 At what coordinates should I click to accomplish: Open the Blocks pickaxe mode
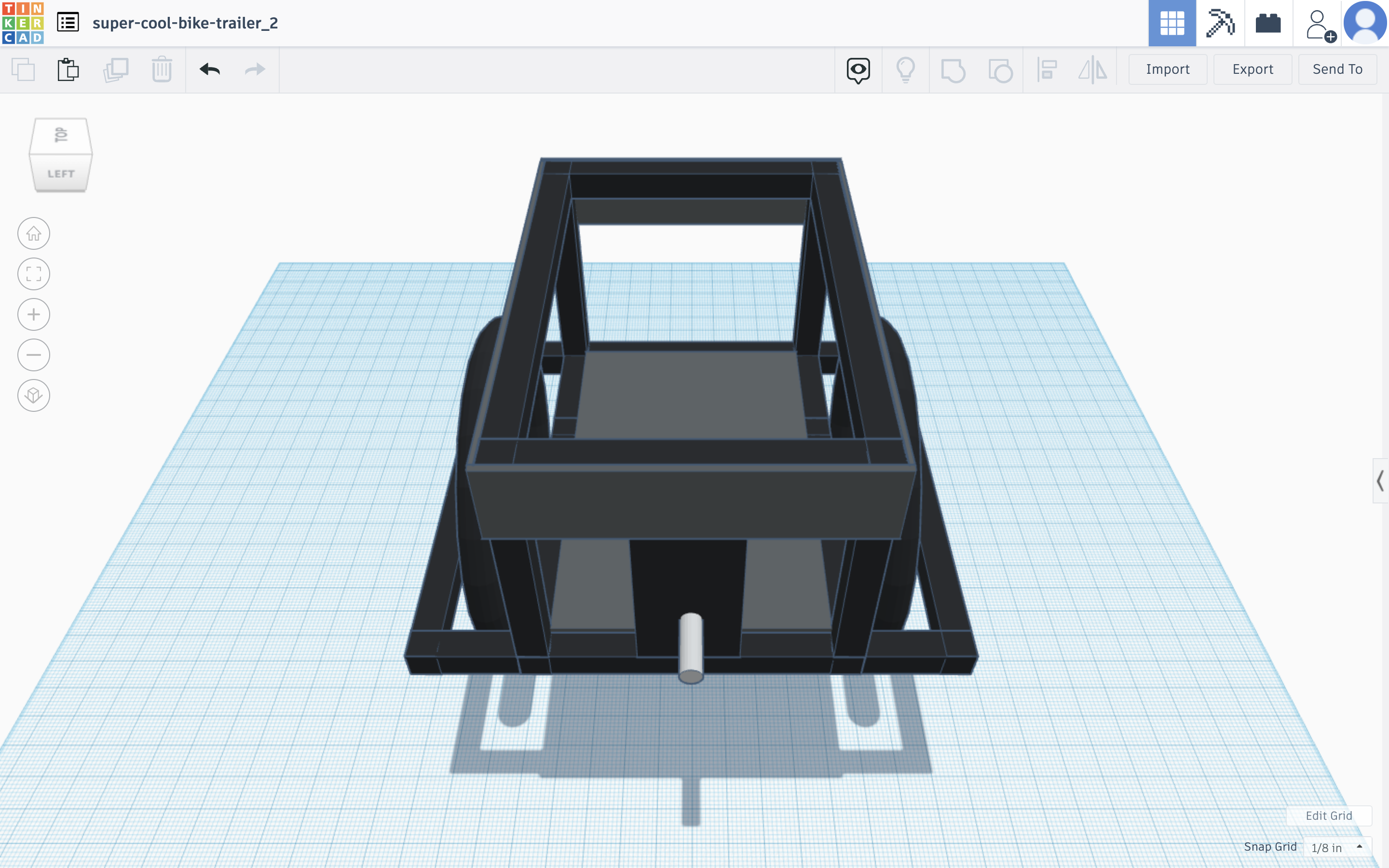coord(1220,23)
